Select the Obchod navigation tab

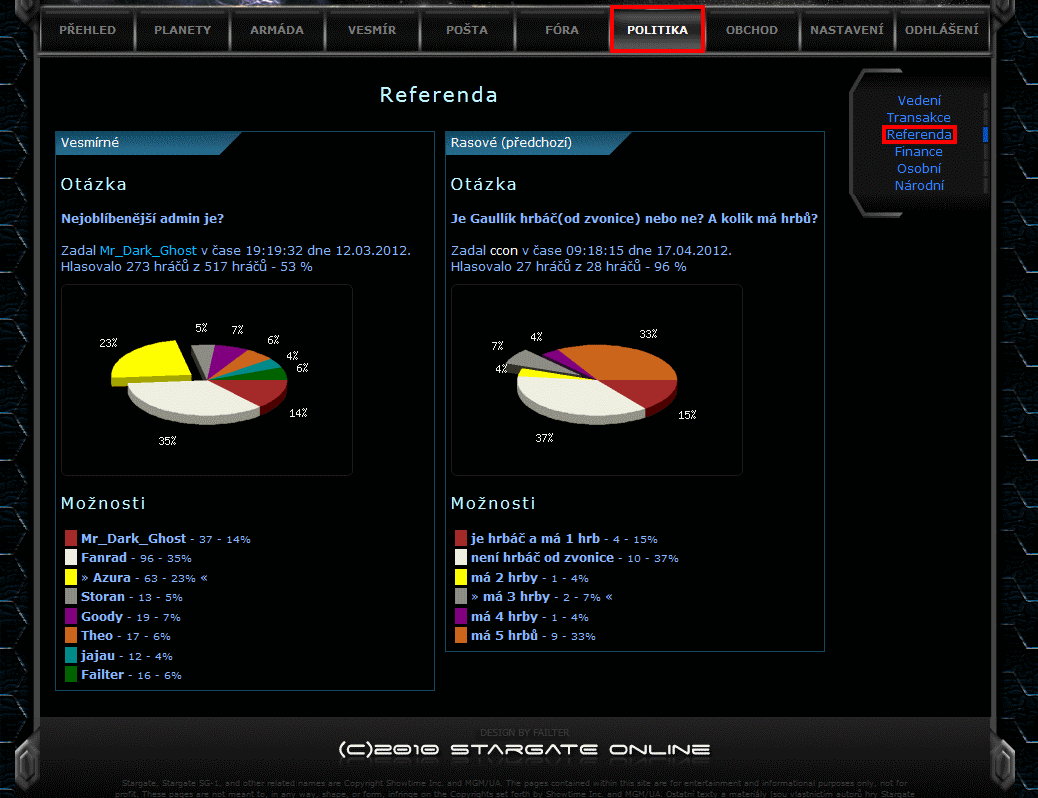pyautogui.click(x=751, y=30)
